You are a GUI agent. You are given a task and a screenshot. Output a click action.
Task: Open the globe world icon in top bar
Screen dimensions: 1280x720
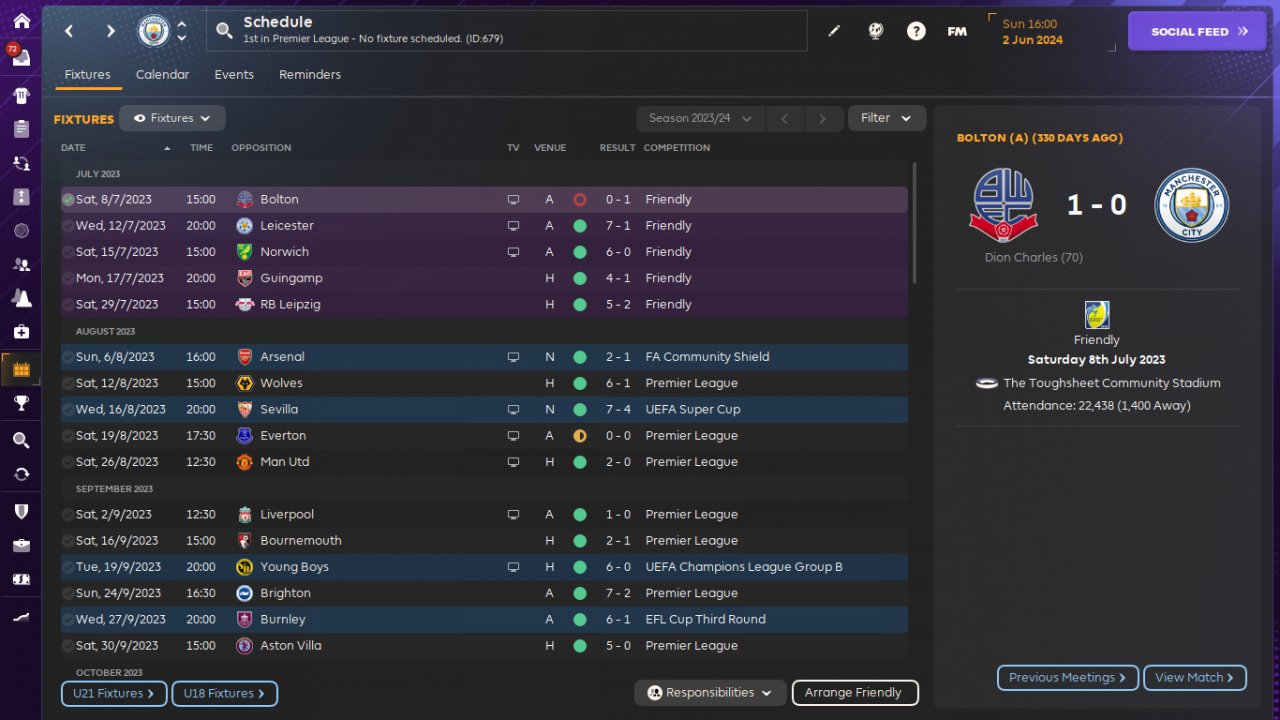tap(875, 31)
